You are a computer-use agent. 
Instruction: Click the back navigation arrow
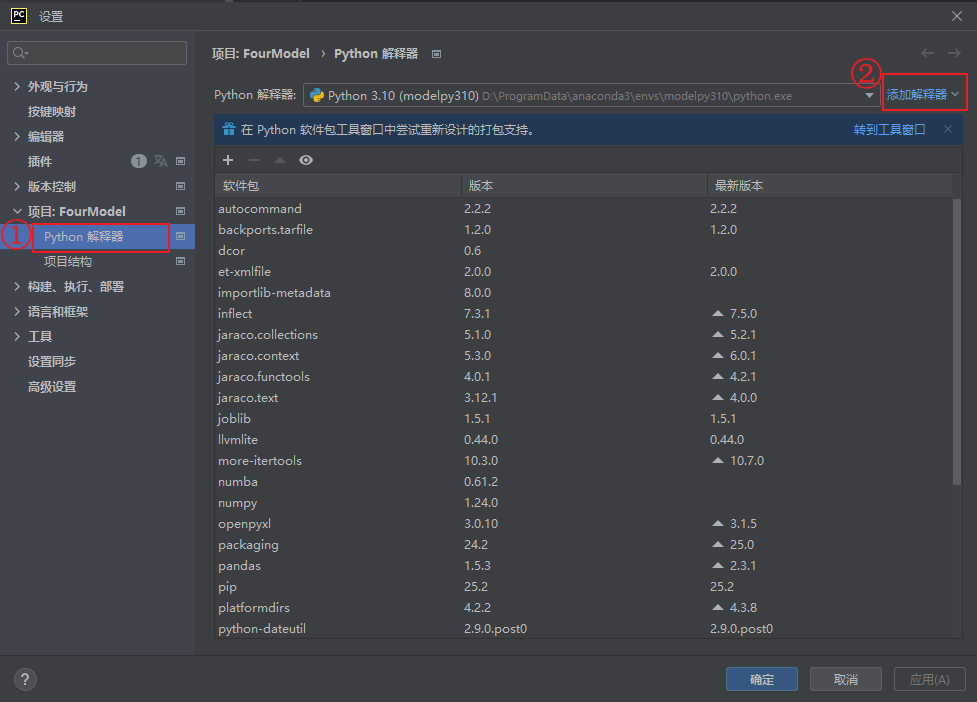click(927, 53)
